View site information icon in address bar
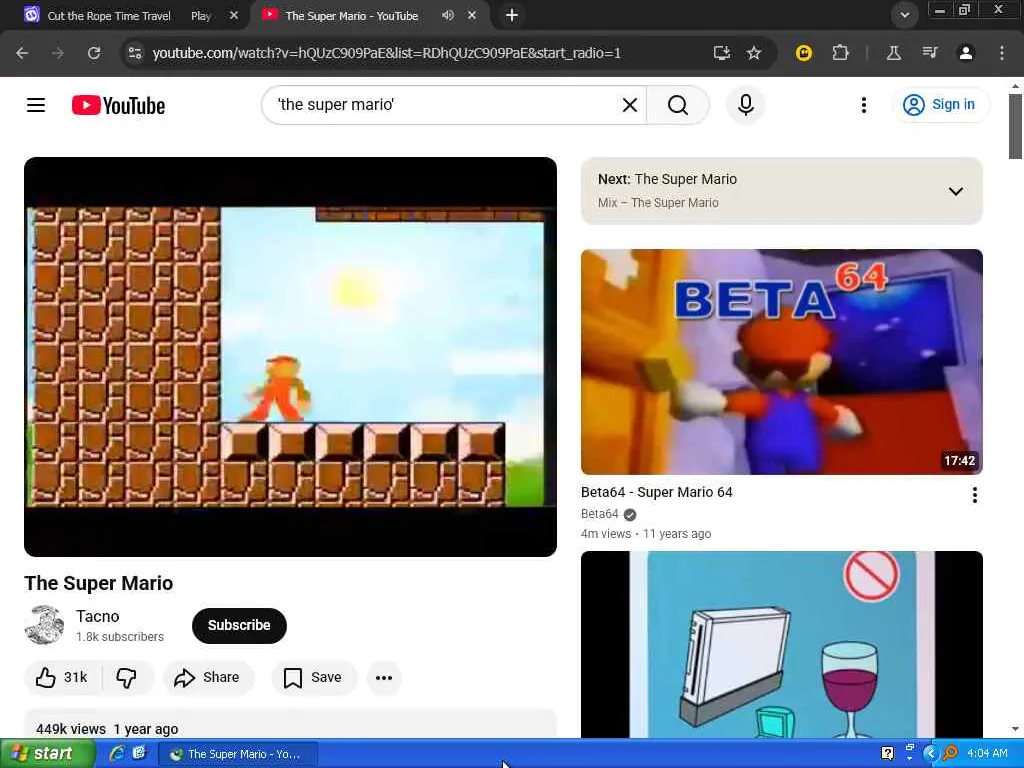Image resolution: width=1024 pixels, height=768 pixels. point(135,53)
